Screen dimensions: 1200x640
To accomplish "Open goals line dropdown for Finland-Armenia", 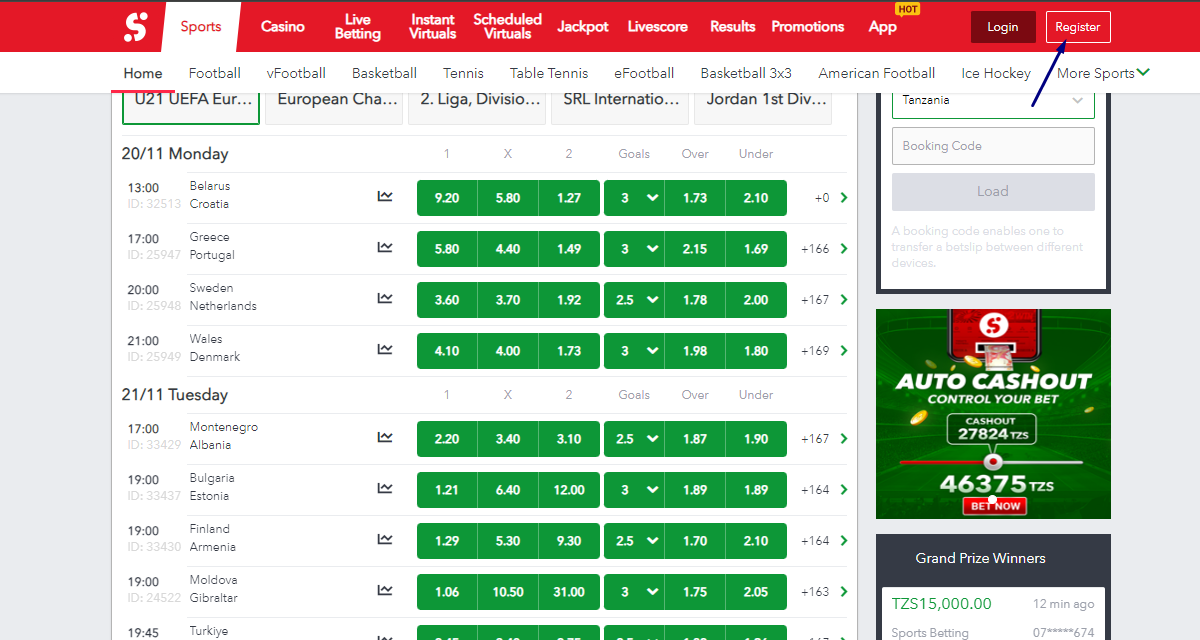I will pos(634,541).
